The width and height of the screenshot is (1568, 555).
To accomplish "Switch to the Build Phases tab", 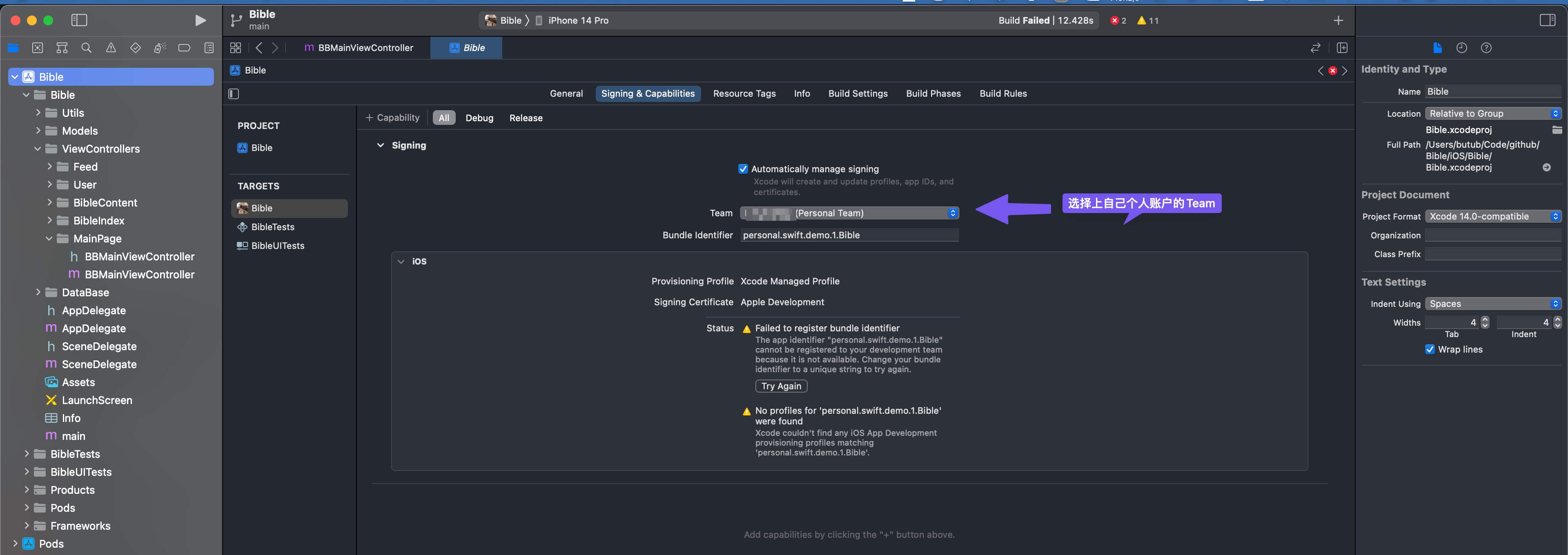I will (933, 94).
